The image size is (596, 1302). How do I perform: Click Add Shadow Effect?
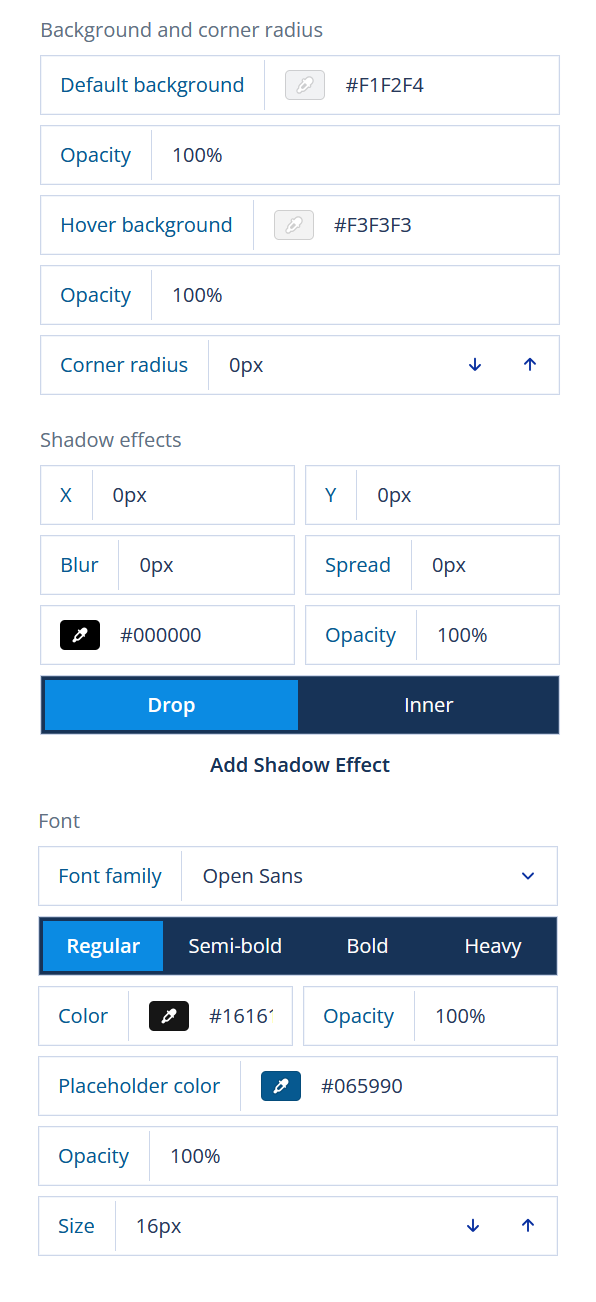pos(300,765)
